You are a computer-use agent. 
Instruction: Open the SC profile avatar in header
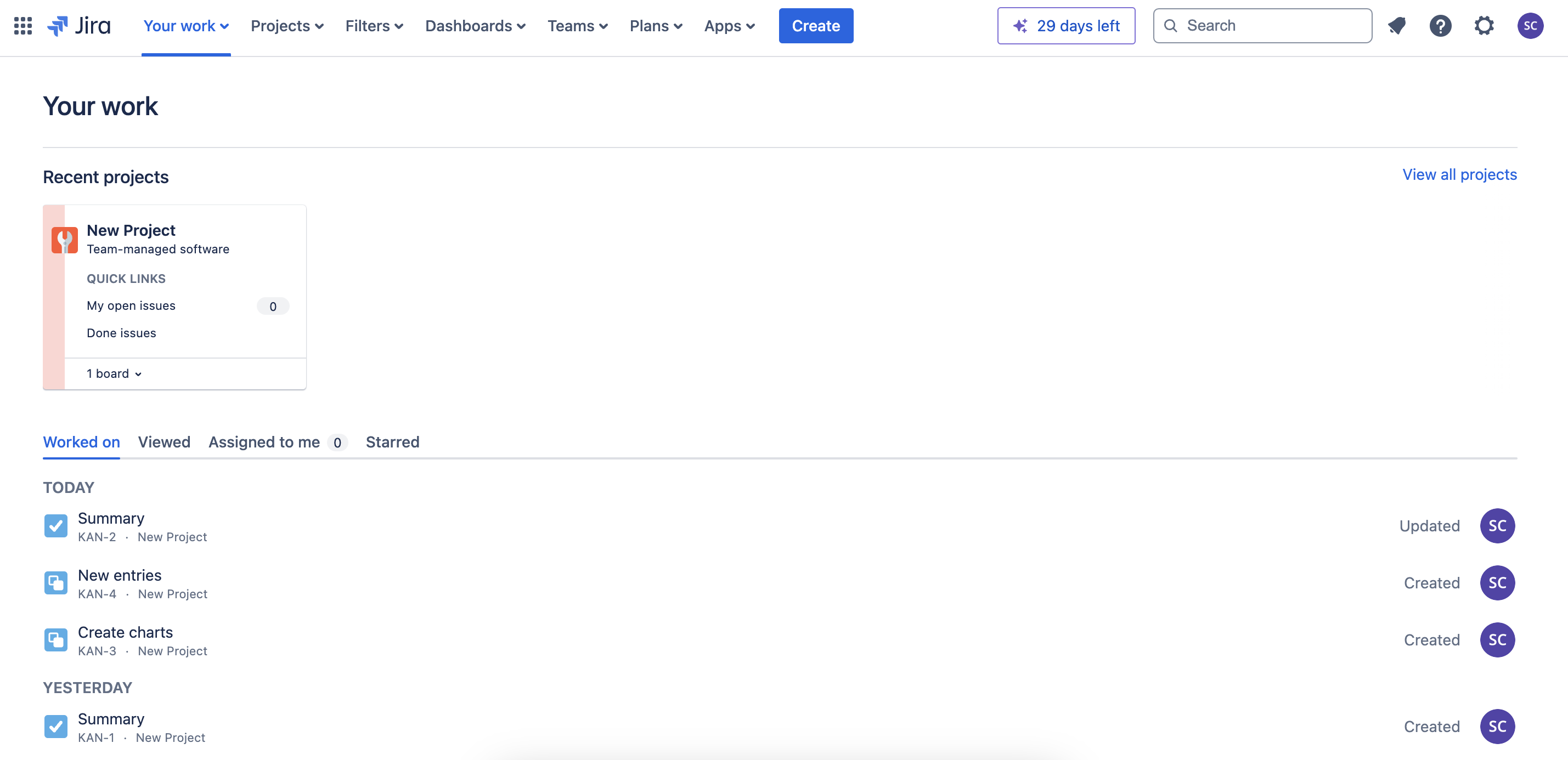1530,26
